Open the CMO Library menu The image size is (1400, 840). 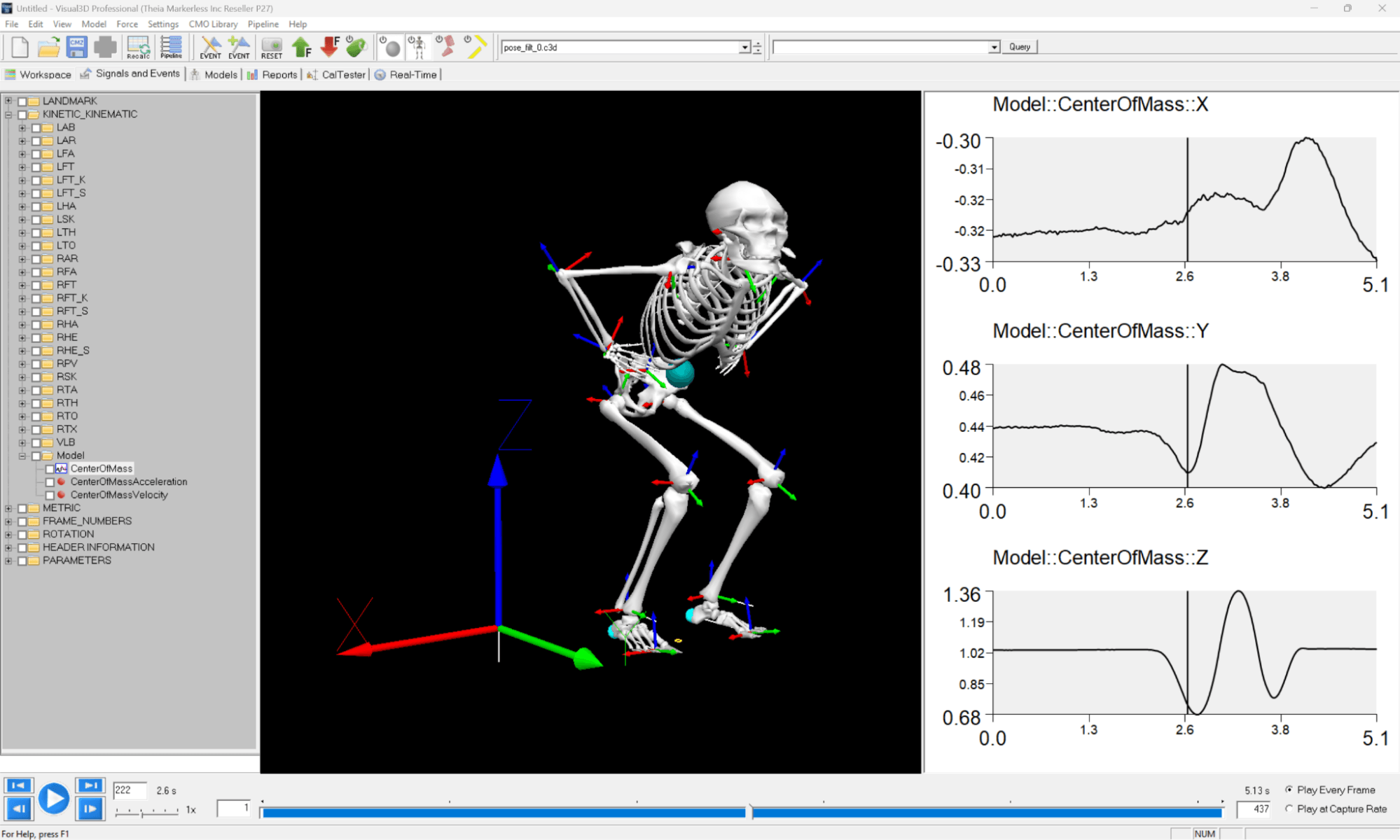[x=213, y=24]
